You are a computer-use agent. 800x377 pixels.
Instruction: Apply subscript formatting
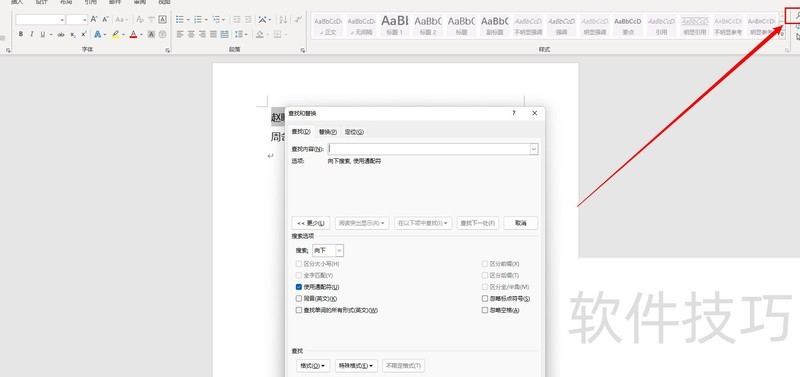point(73,34)
